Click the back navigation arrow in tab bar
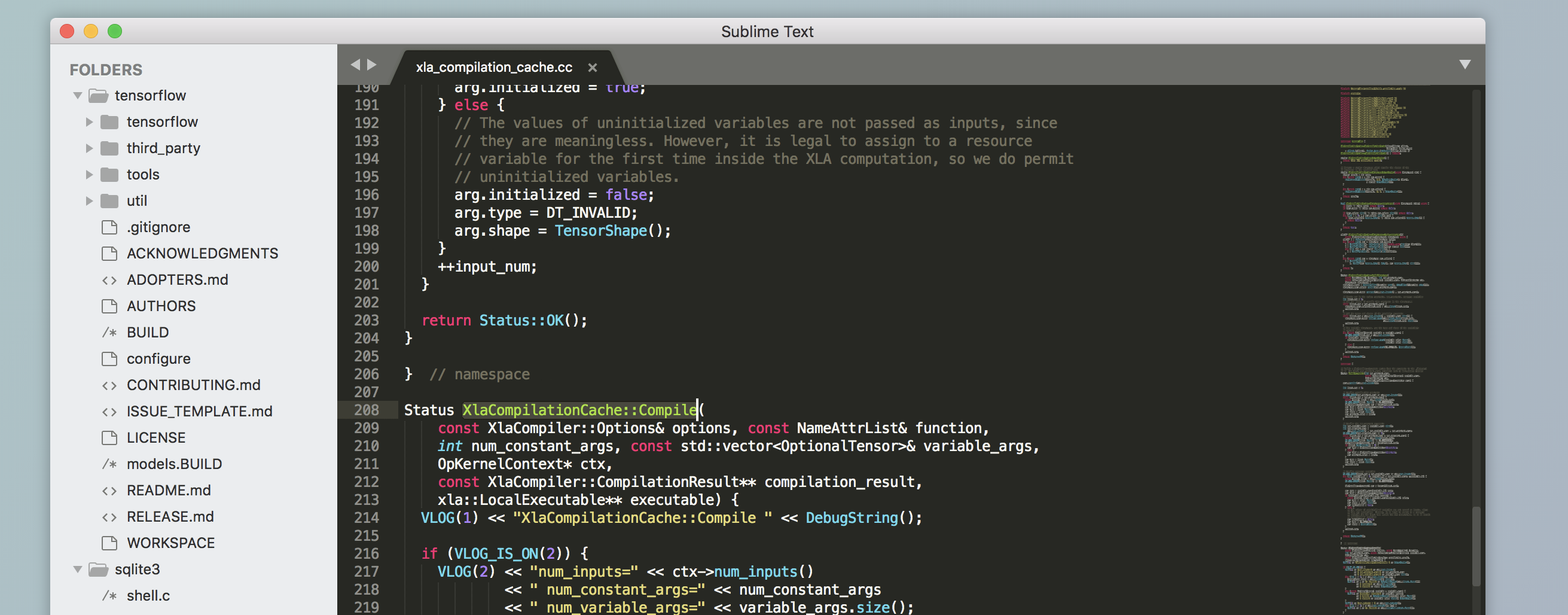Viewport: 1568px width, 615px height. (355, 65)
